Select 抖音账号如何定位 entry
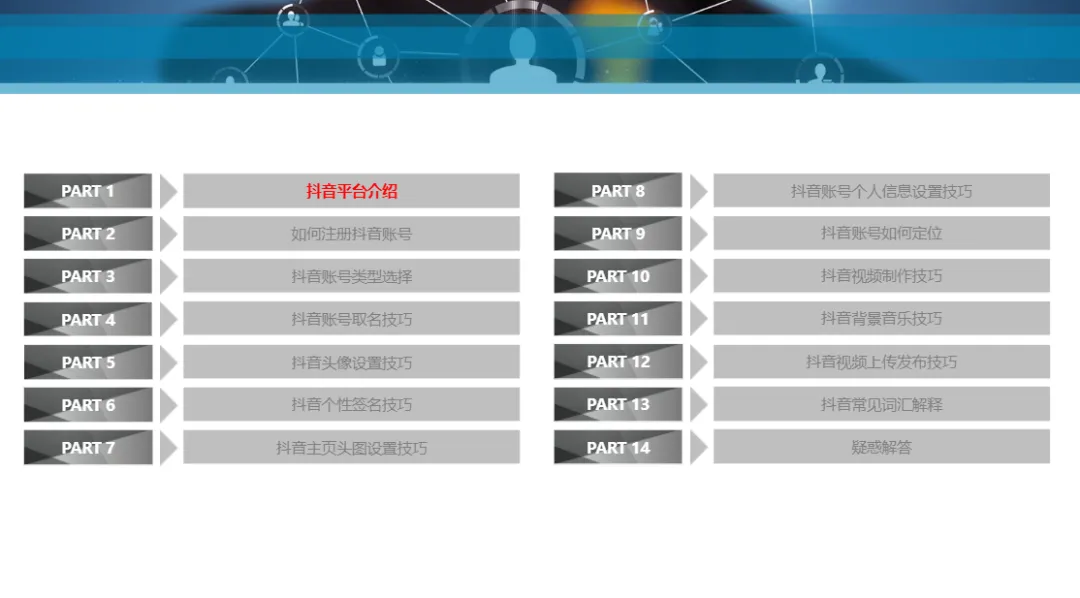Image resolution: width=1080 pixels, height=598 pixels. point(882,233)
